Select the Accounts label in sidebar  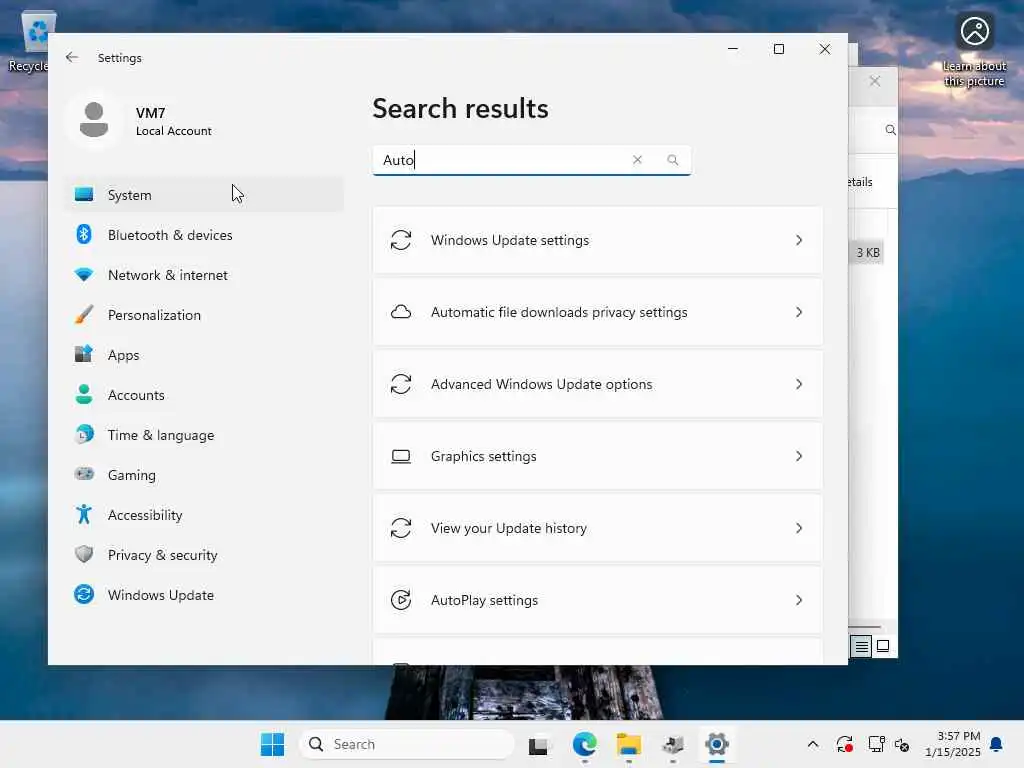pyautogui.click(x=136, y=394)
